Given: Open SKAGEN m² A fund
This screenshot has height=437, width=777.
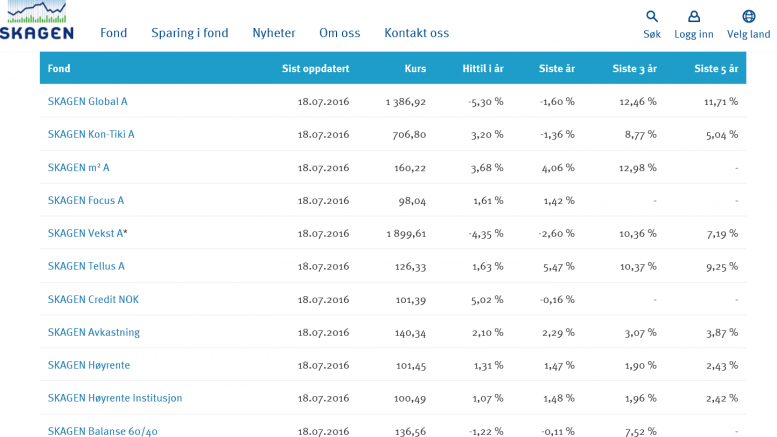Looking at the screenshot, I should point(78,167).
